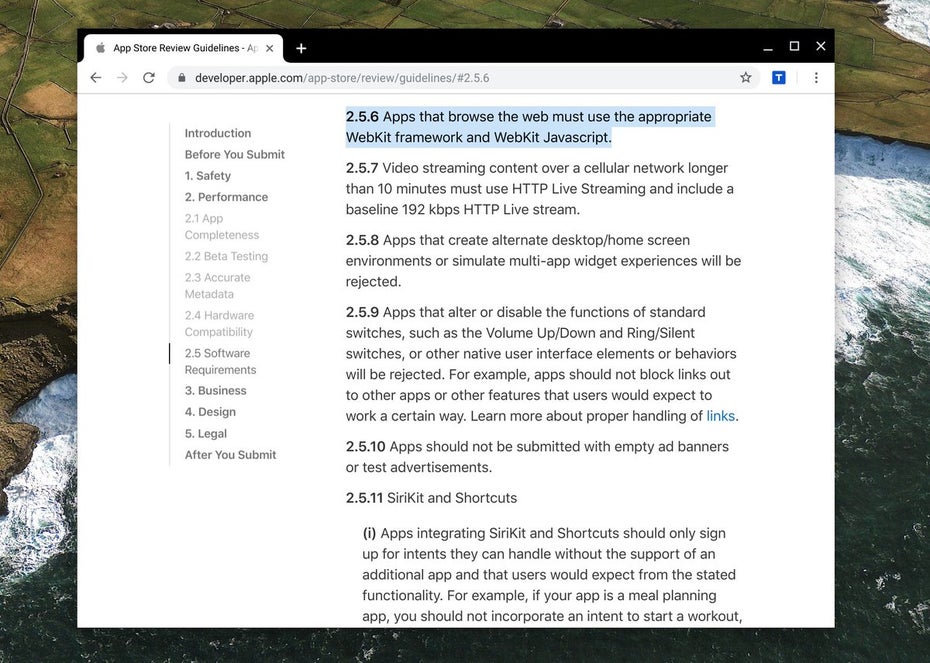930x663 pixels.
Task: Select 2. Performance in sidebar
Action: (x=226, y=197)
